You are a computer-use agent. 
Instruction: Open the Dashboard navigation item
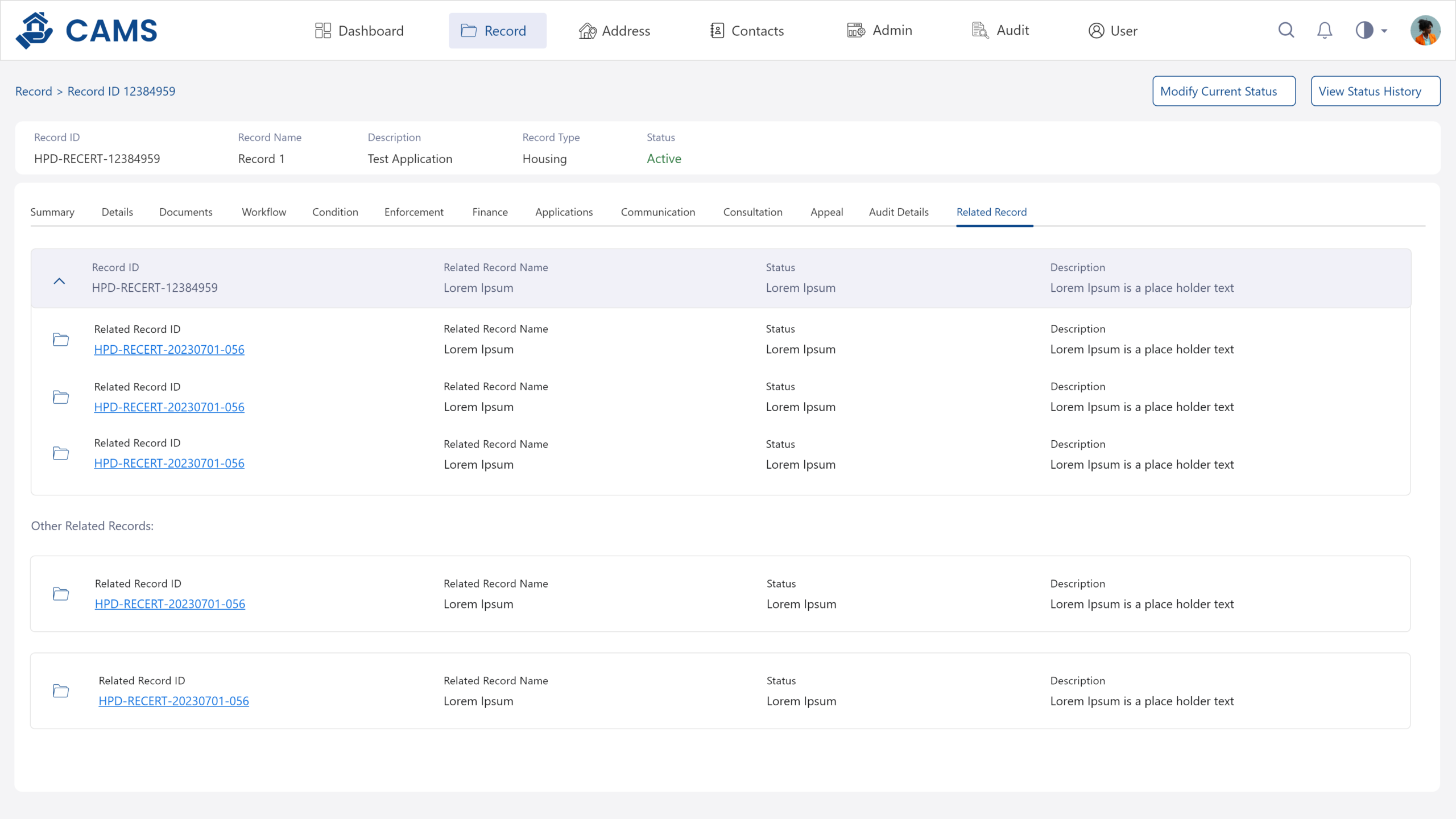click(x=359, y=31)
